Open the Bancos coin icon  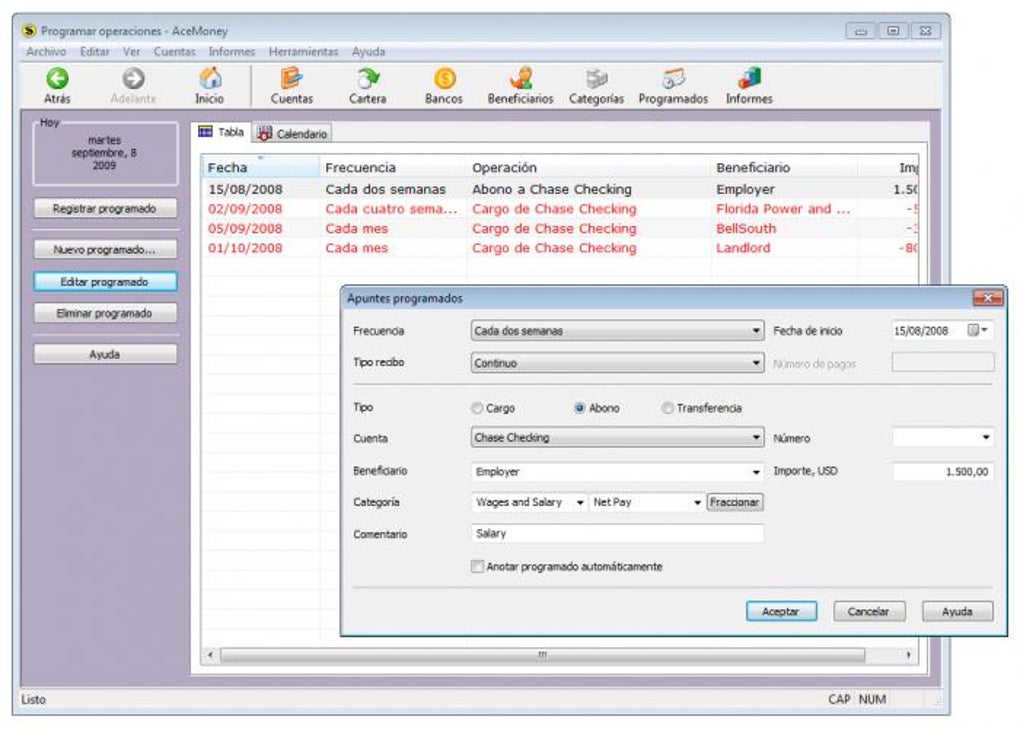coord(444,79)
